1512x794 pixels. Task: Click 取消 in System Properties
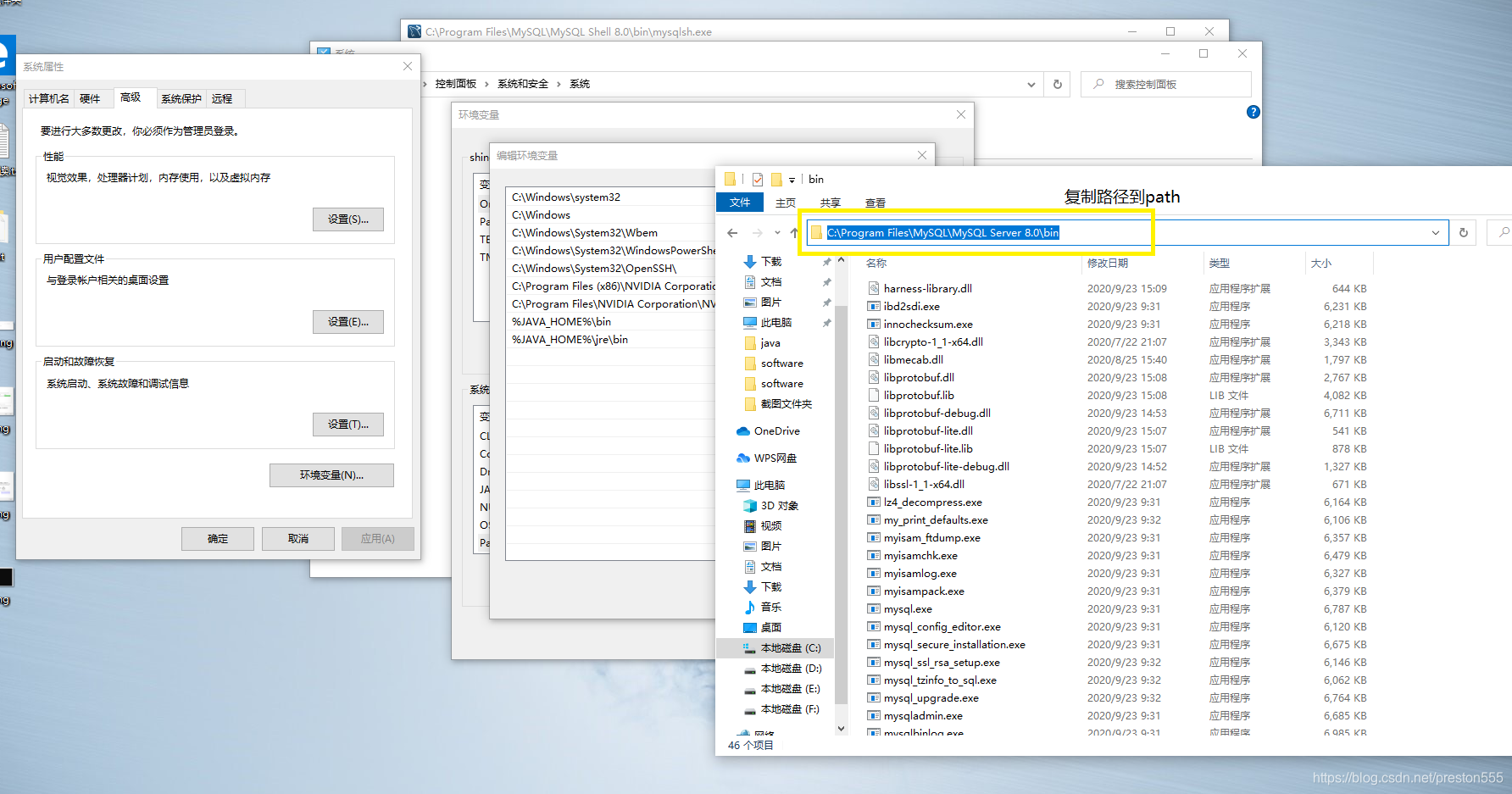click(298, 539)
